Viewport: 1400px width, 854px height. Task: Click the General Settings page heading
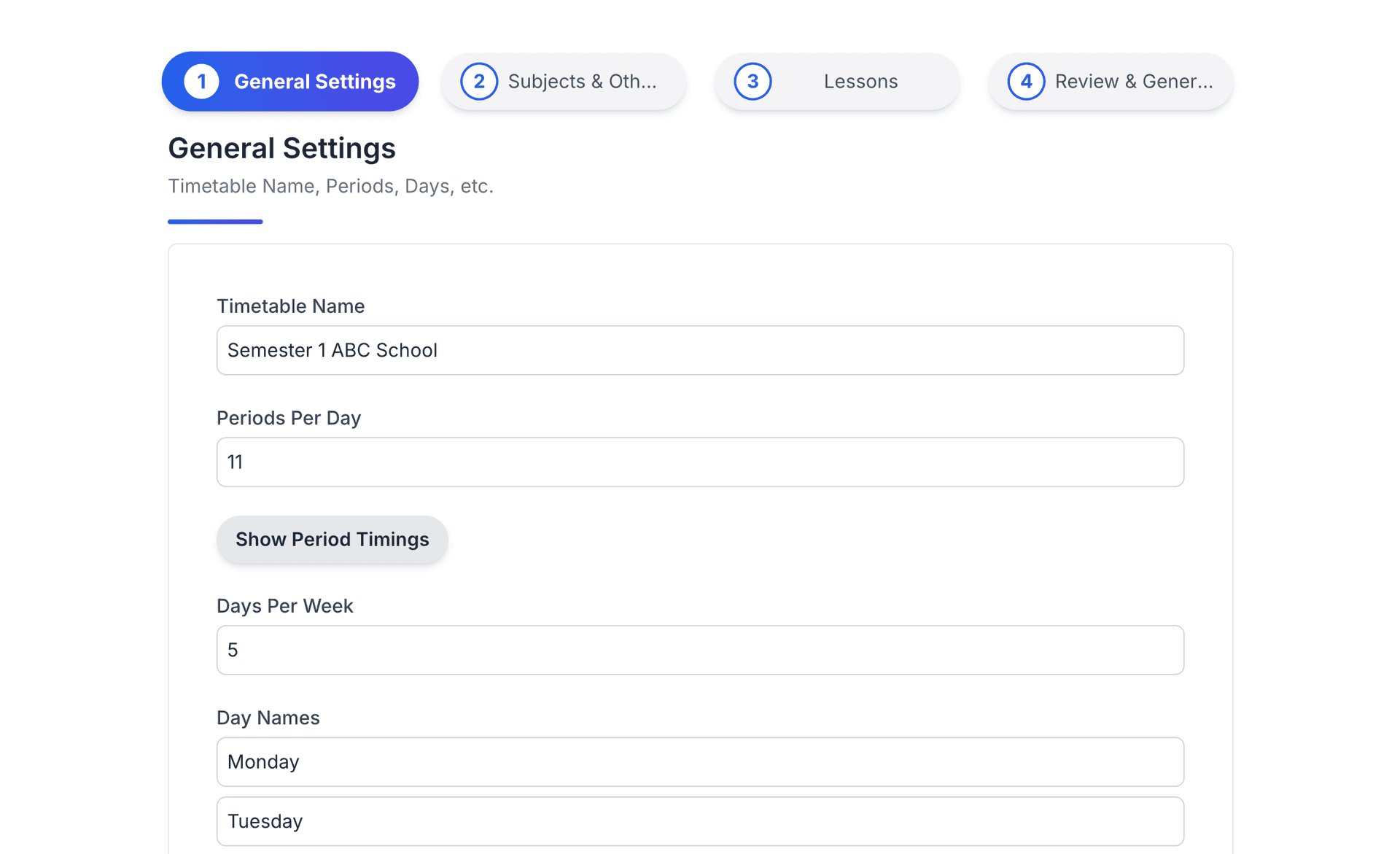(x=281, y=148)
